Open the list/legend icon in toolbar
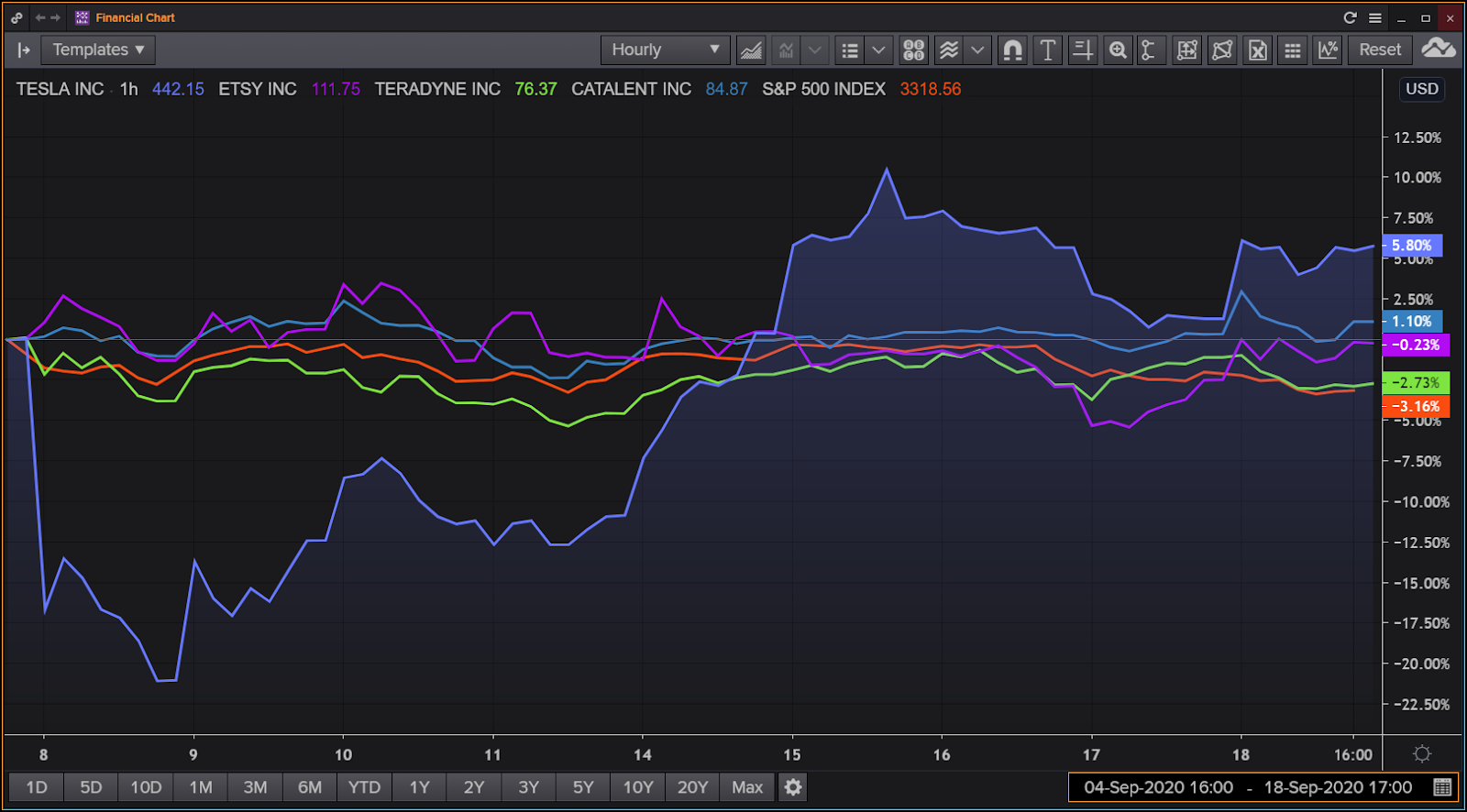Image resolution: width=1467 pixels, height=812 pixels. [850, 50]
